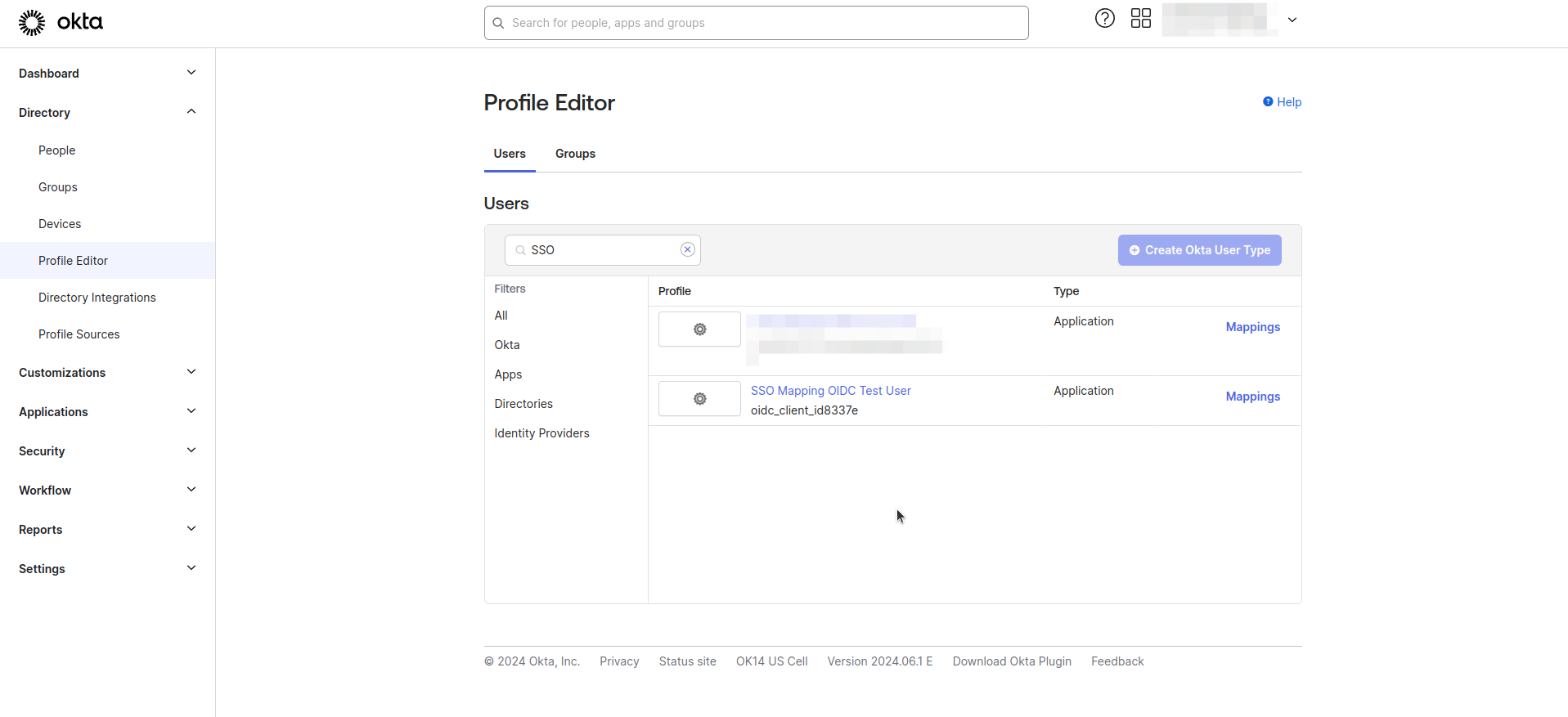The image size is (1568, 717).
Task: Filter profiles by Apps
Action: [508, 374]
